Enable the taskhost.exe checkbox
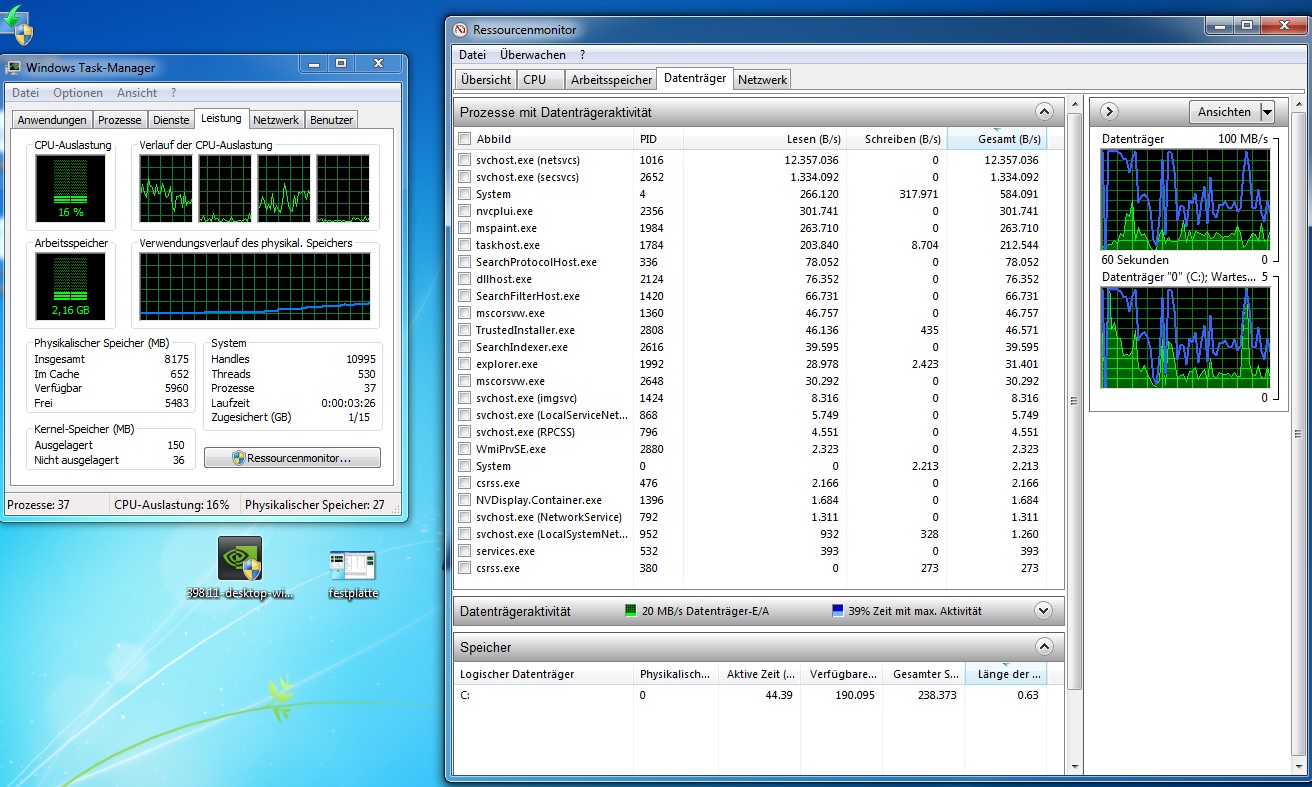 464,245
